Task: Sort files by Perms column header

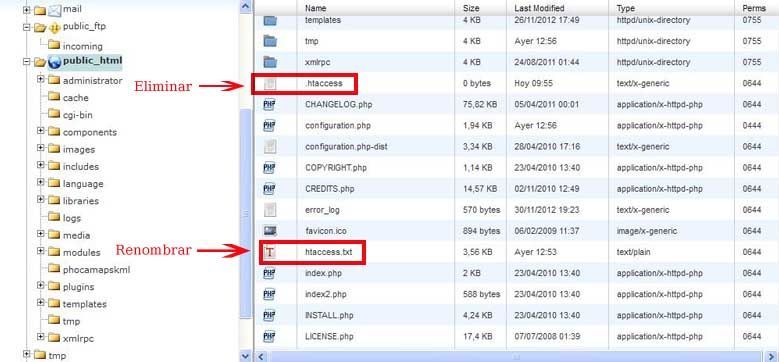Action: (754, 8)
